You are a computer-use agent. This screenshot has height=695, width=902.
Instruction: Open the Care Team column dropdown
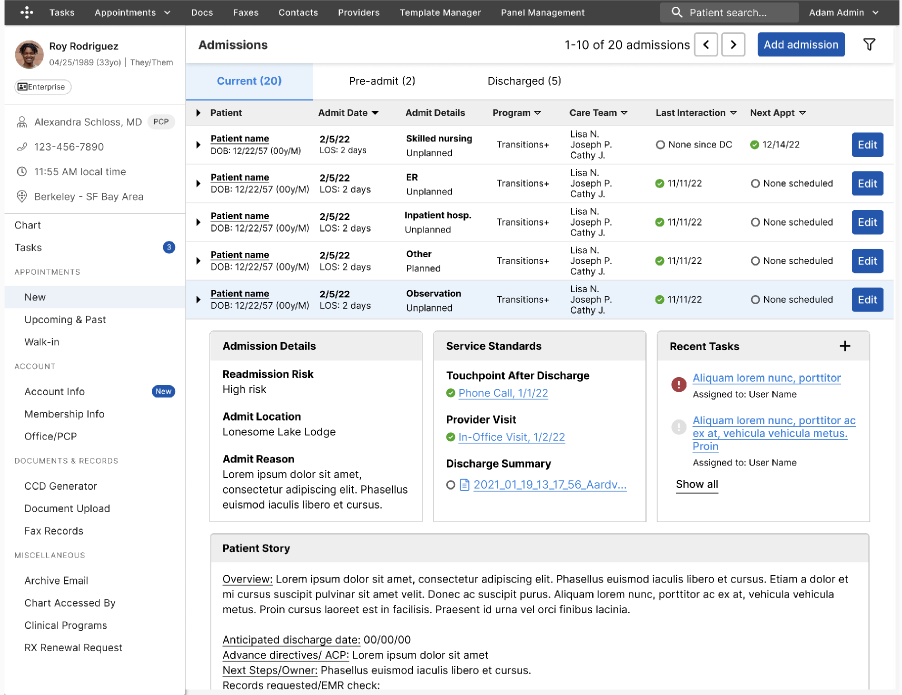(624, 113)
